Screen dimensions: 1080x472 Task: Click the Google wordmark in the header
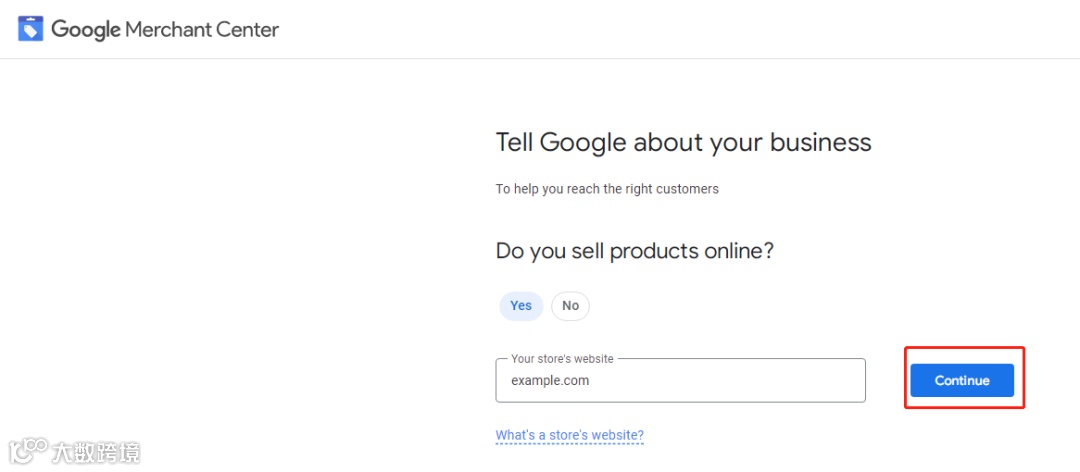pos(86,29)
